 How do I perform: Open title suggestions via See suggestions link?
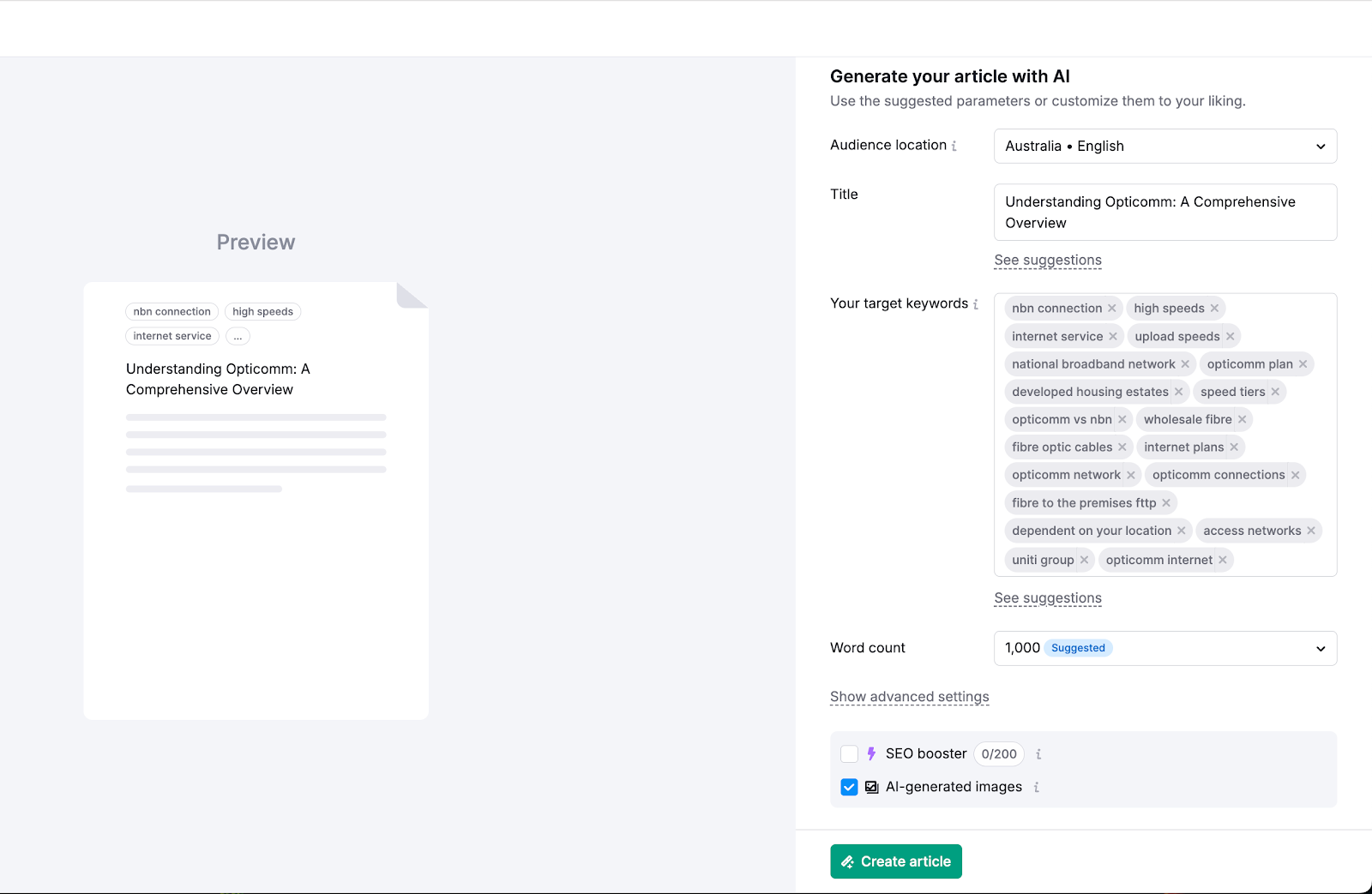click(1047, 260)
